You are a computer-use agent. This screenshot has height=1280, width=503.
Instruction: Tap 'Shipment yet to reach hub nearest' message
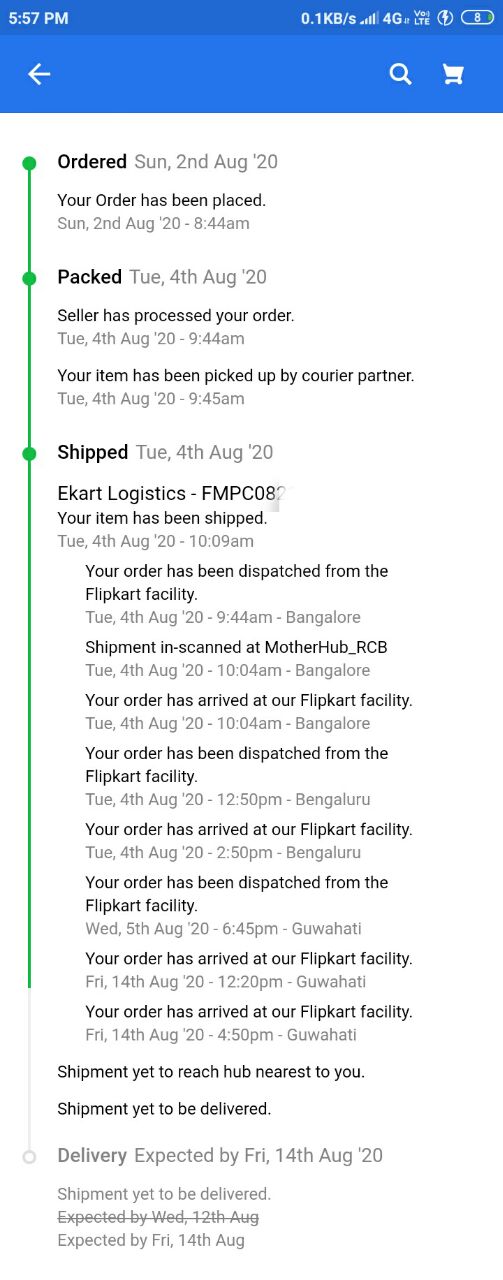[211, 1071]
